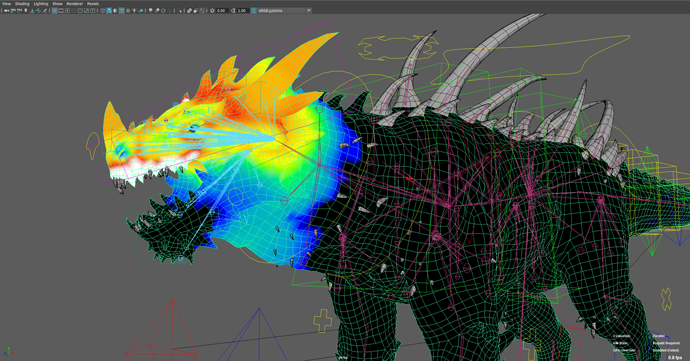
Task: Click the Select Camera icon in panel toolbar
Action: click(7, 10)
